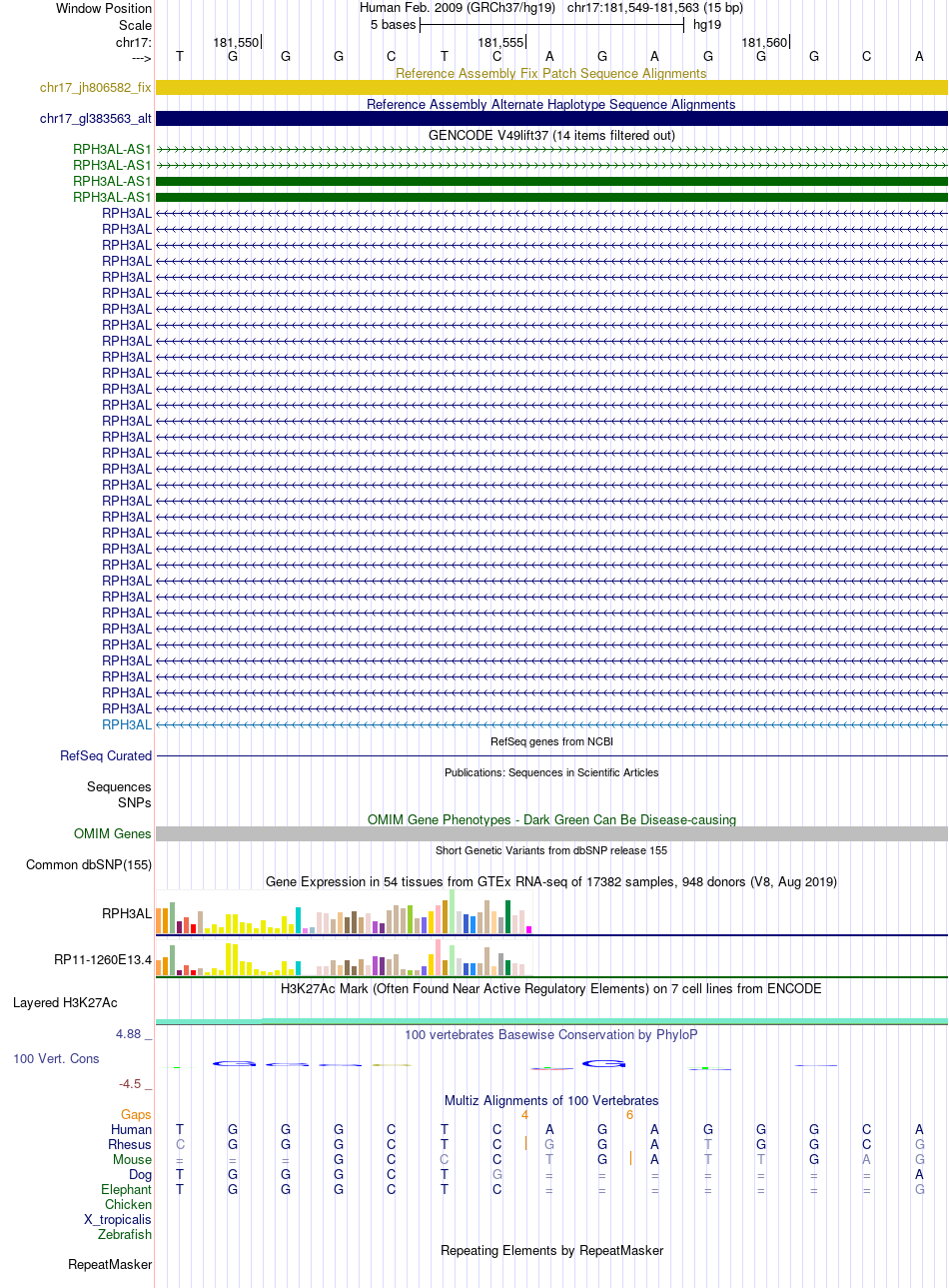The width and height of the screenshot is (949, 1288).
Task: Click the Sequences SNPs track label
Action: (x=119, y=794)
